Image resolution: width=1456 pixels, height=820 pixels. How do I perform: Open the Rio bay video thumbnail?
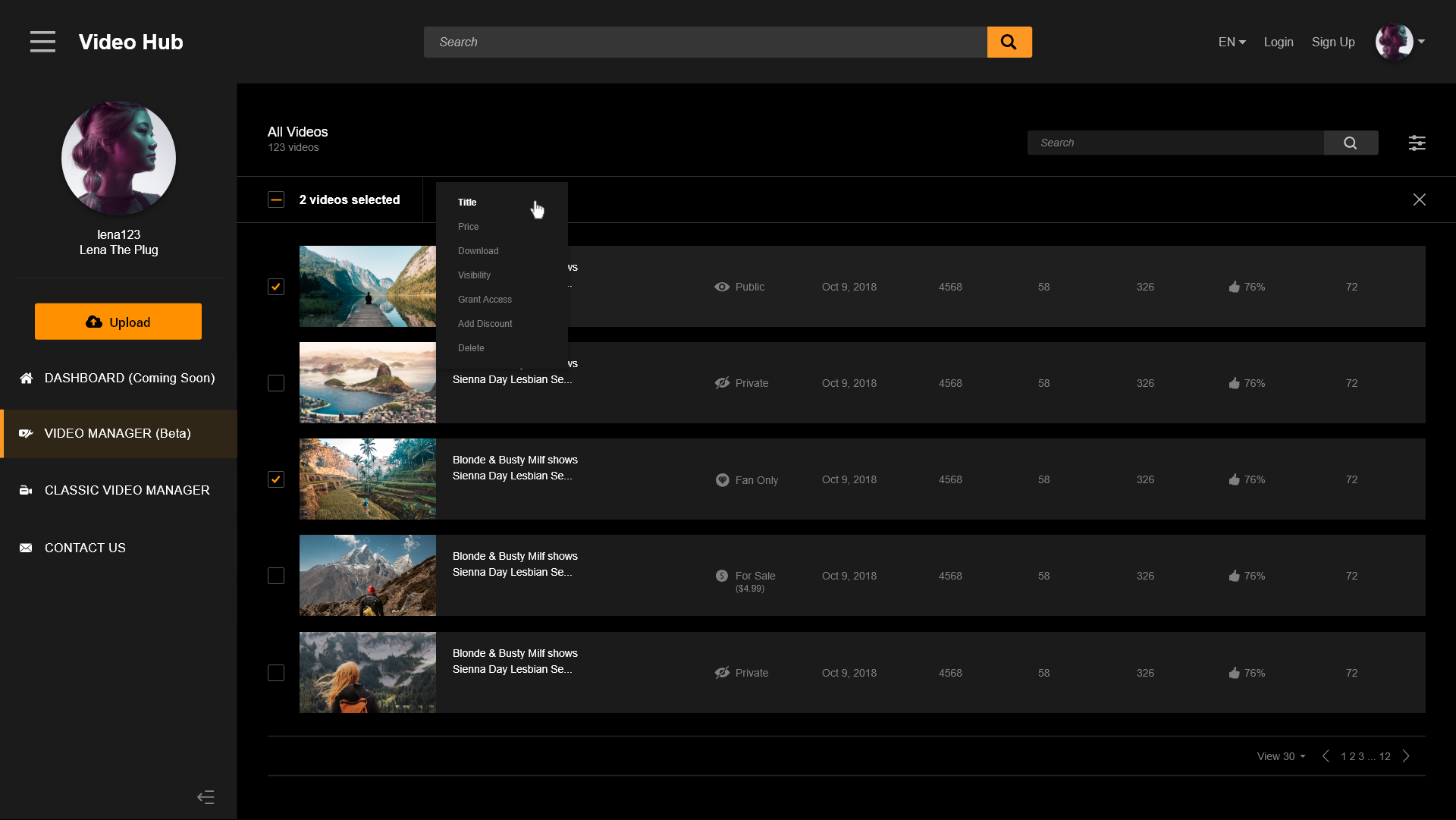click(368, 382)
